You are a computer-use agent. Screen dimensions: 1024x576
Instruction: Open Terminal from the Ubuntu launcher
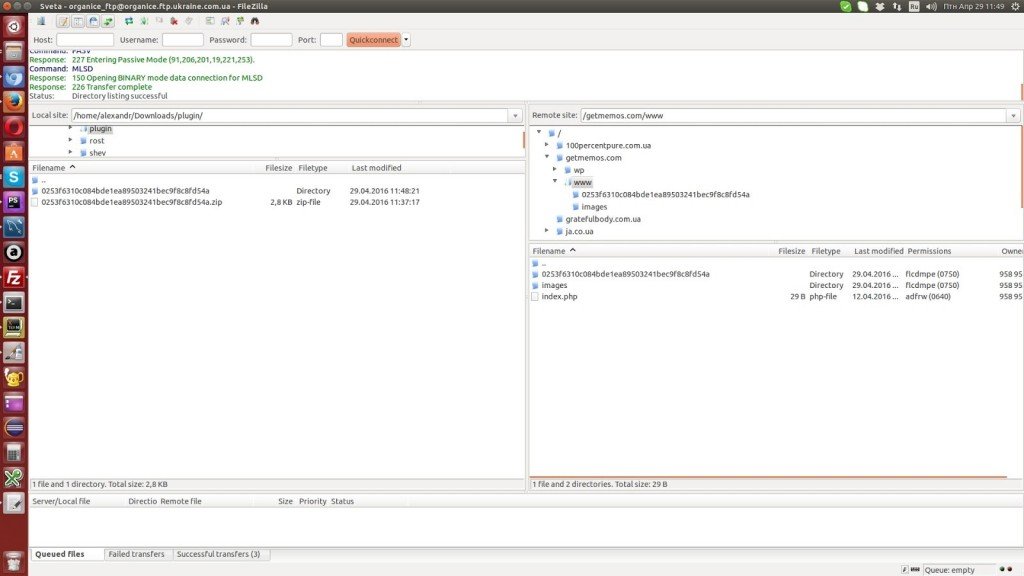point(14,303)
